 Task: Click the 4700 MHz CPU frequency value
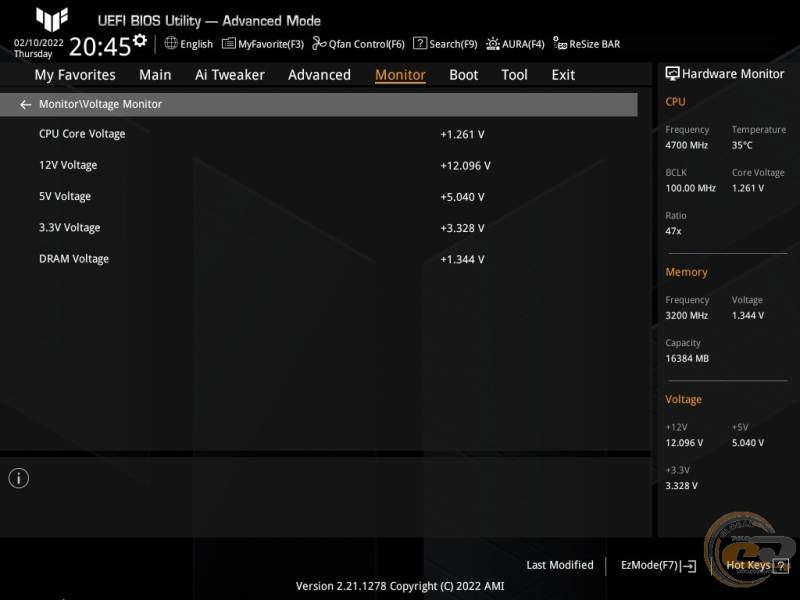pos(686,145)
